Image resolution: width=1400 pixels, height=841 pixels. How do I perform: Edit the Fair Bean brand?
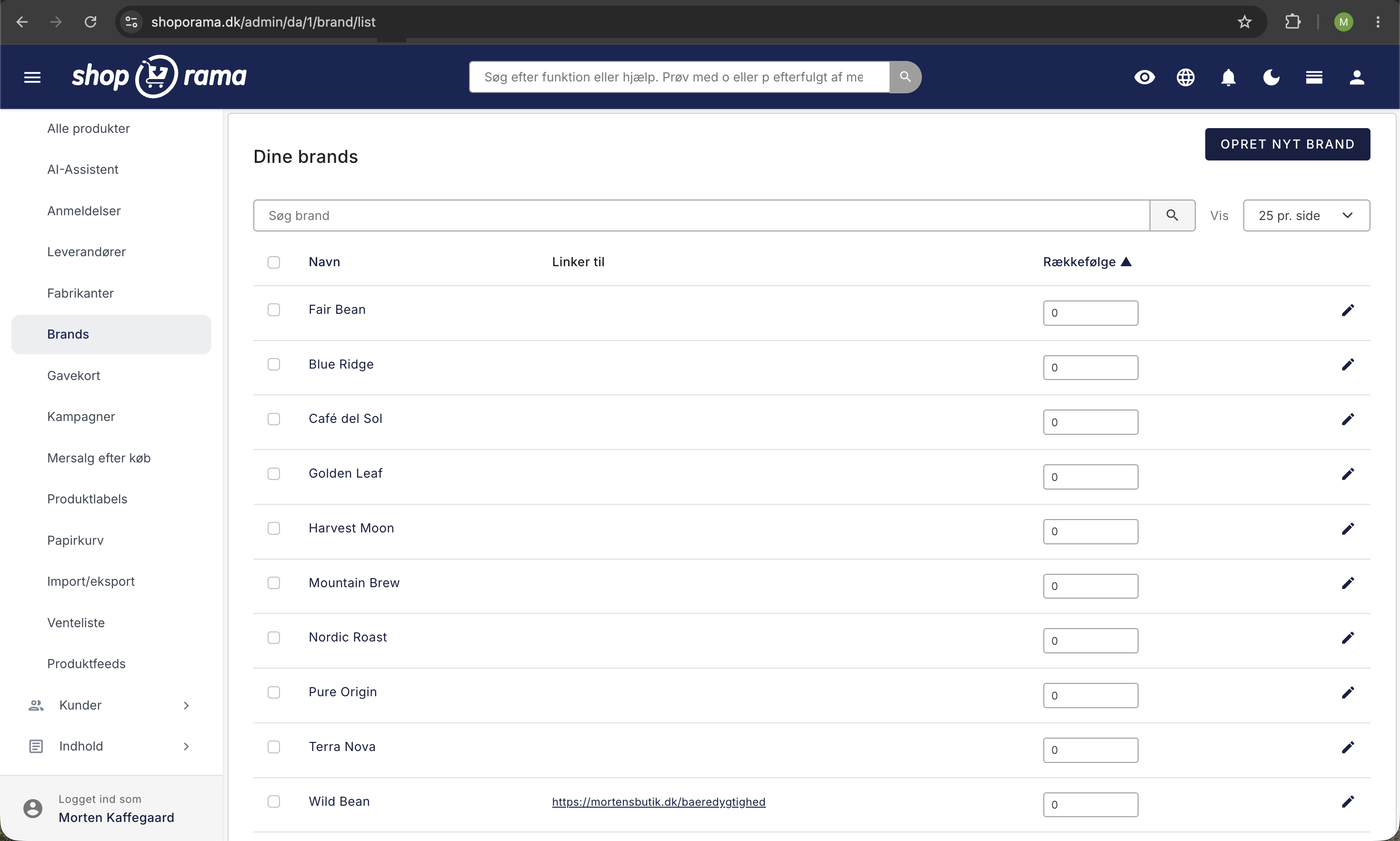[x=1348, y=310]
